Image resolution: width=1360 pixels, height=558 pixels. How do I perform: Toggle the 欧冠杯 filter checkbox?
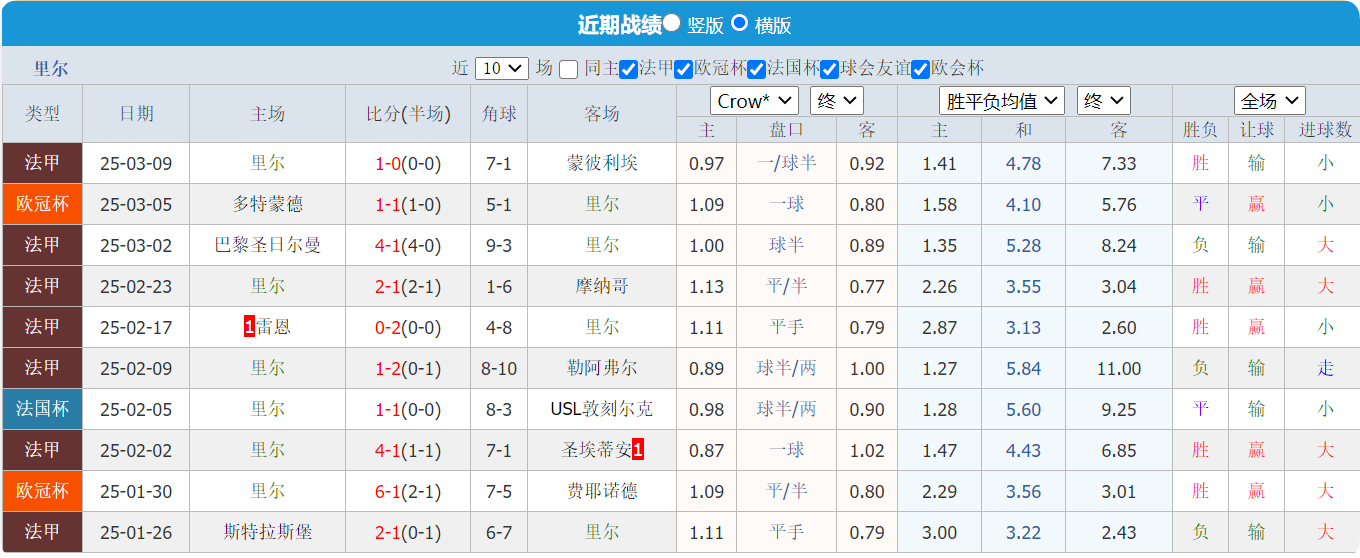[x=683, y=69]
